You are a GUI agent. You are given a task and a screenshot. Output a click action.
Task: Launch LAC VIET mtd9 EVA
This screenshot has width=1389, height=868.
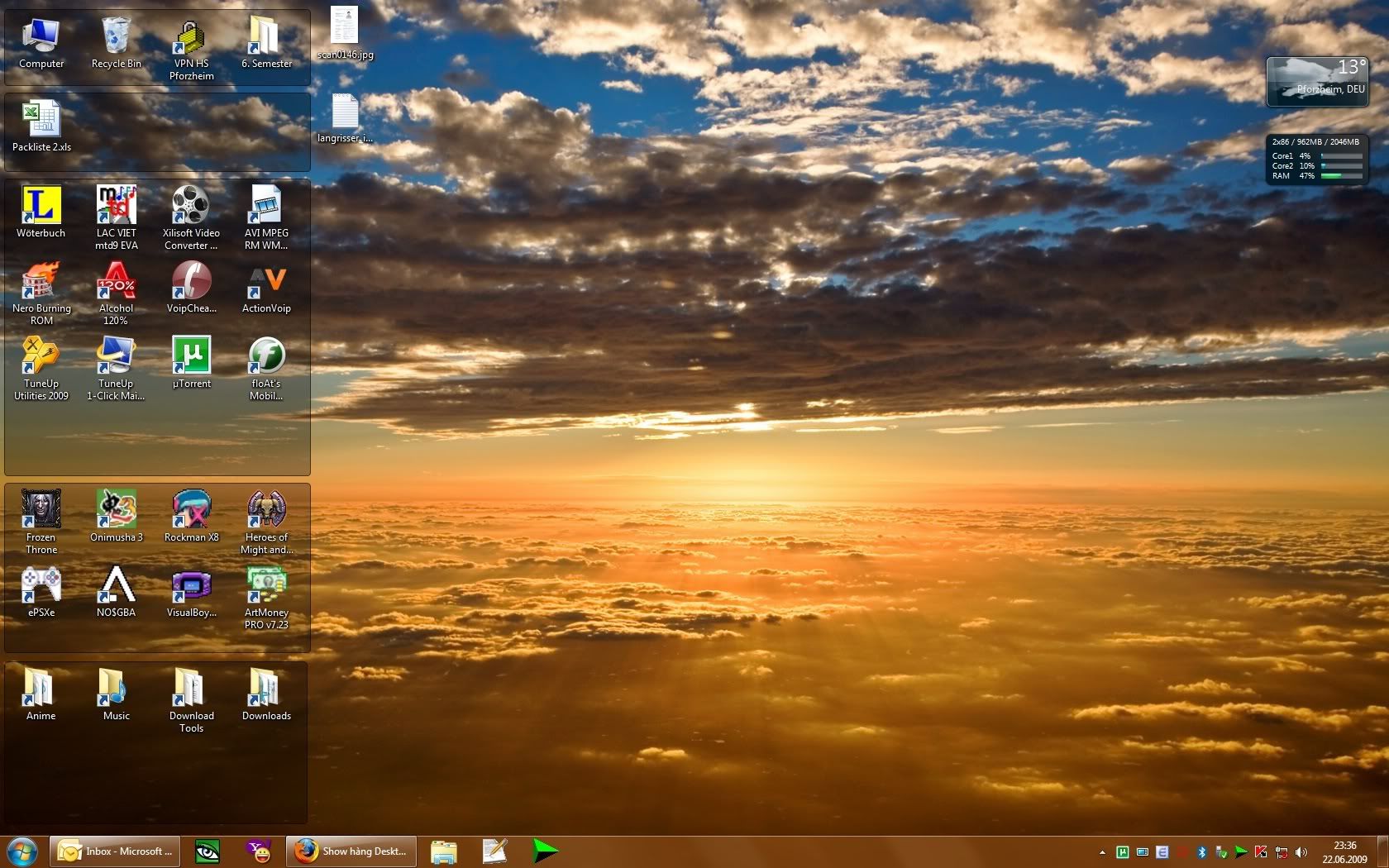[116, 217]
